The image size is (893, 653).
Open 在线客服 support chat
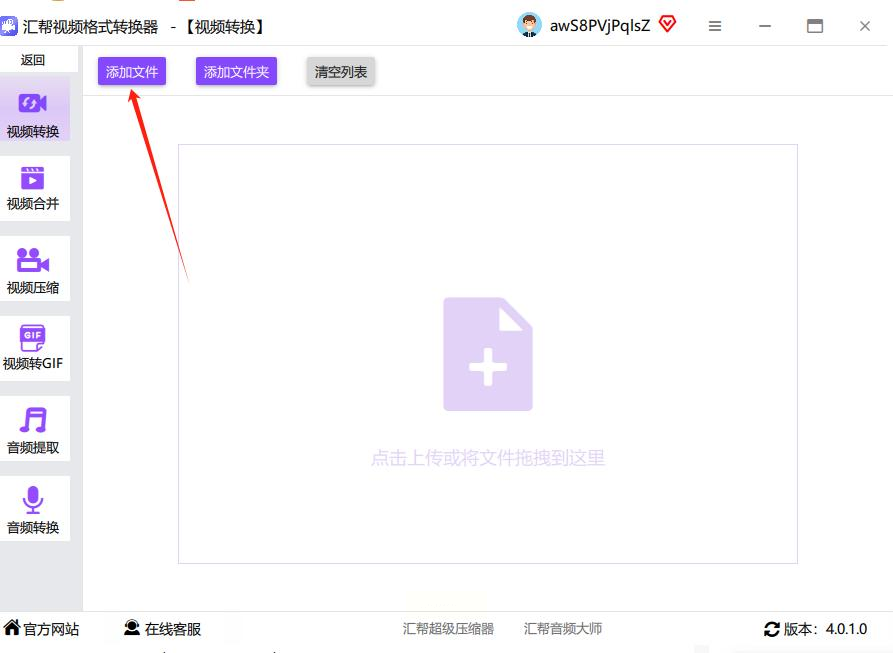pyautogui.click(x=162, y=629)
